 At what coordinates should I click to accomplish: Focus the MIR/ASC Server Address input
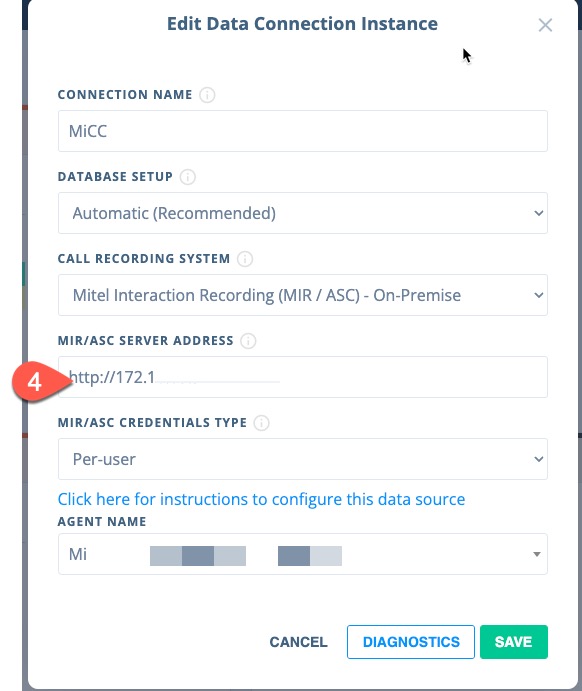[303, 377]
